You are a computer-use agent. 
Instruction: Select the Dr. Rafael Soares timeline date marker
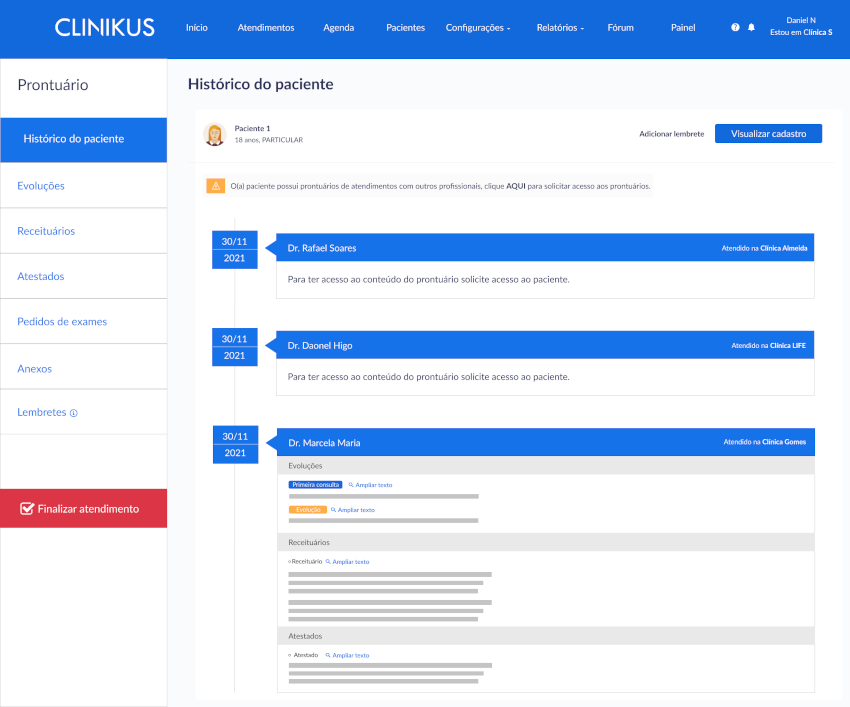click(x=235, y=250)
